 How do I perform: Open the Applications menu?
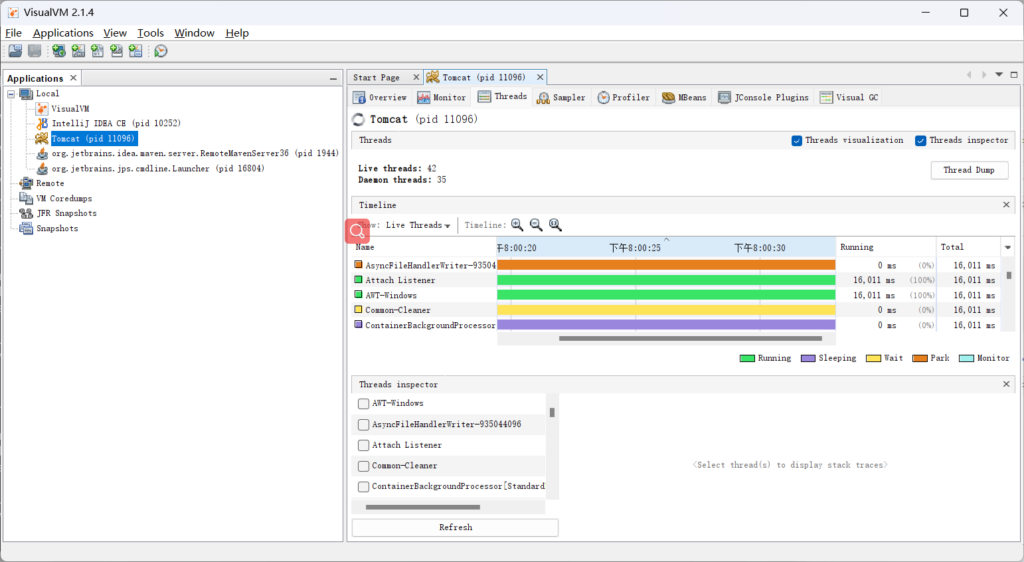[63, 33]
